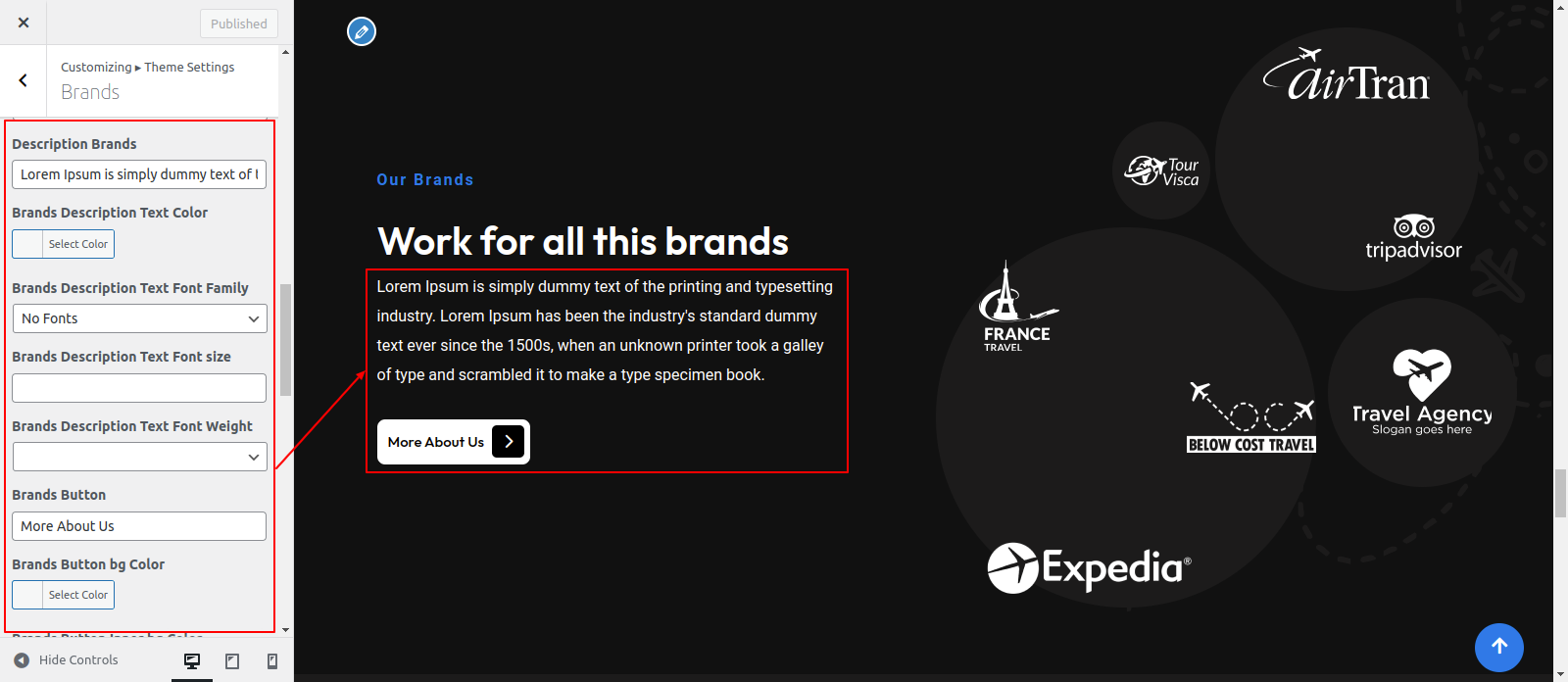
Task: Click the Description Brands text field
Action: [x=139, y=174]
